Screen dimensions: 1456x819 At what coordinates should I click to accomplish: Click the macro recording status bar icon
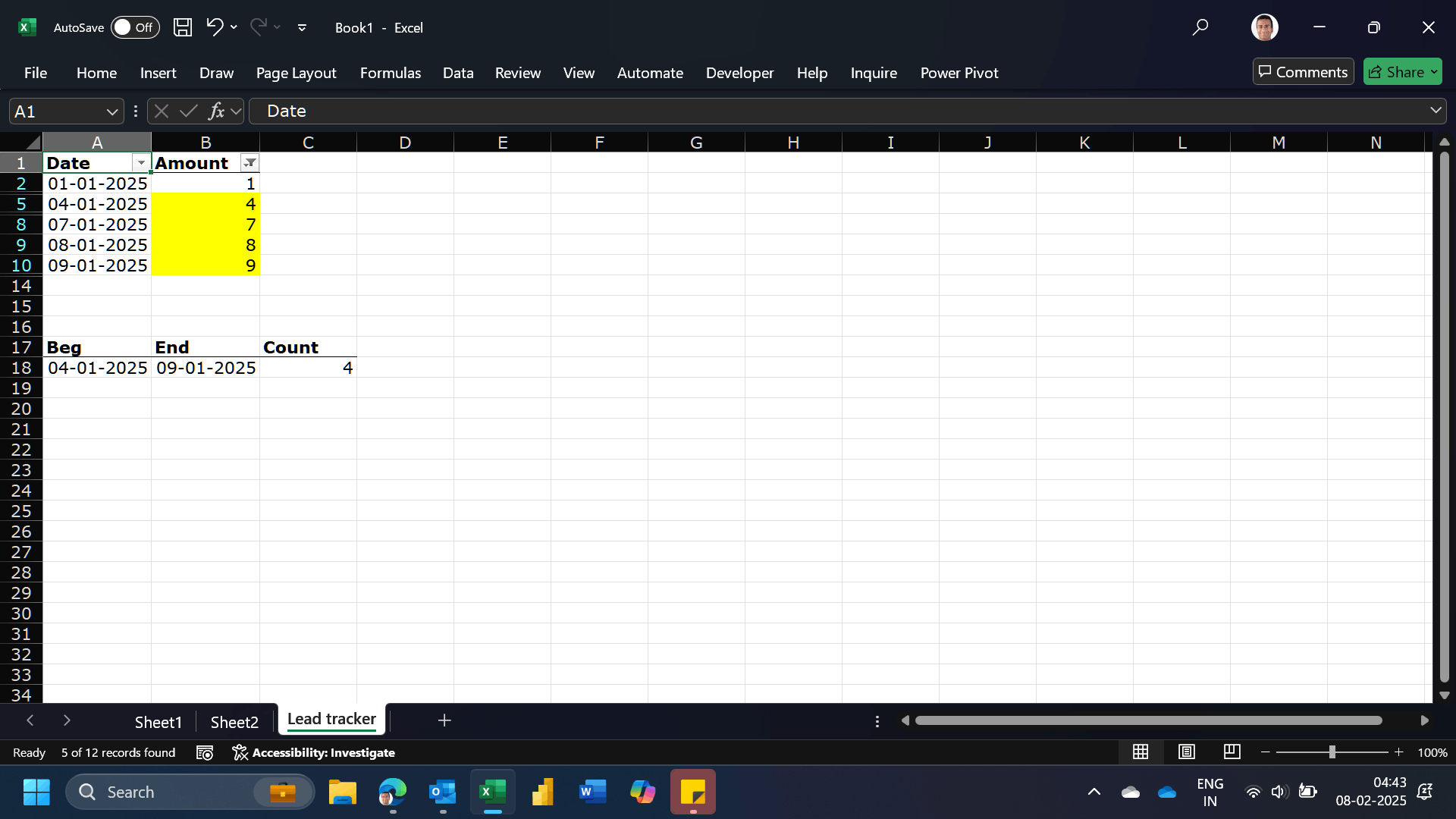(204, 752)
